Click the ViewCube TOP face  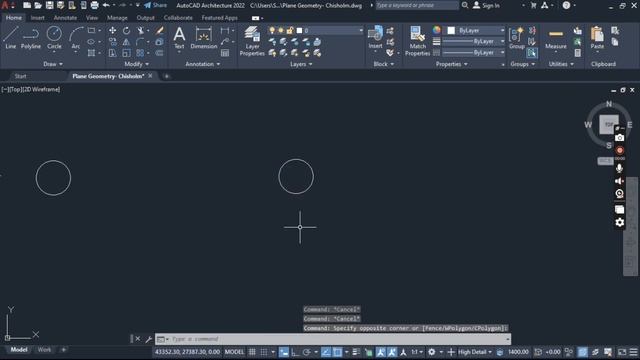pos(609,124)
